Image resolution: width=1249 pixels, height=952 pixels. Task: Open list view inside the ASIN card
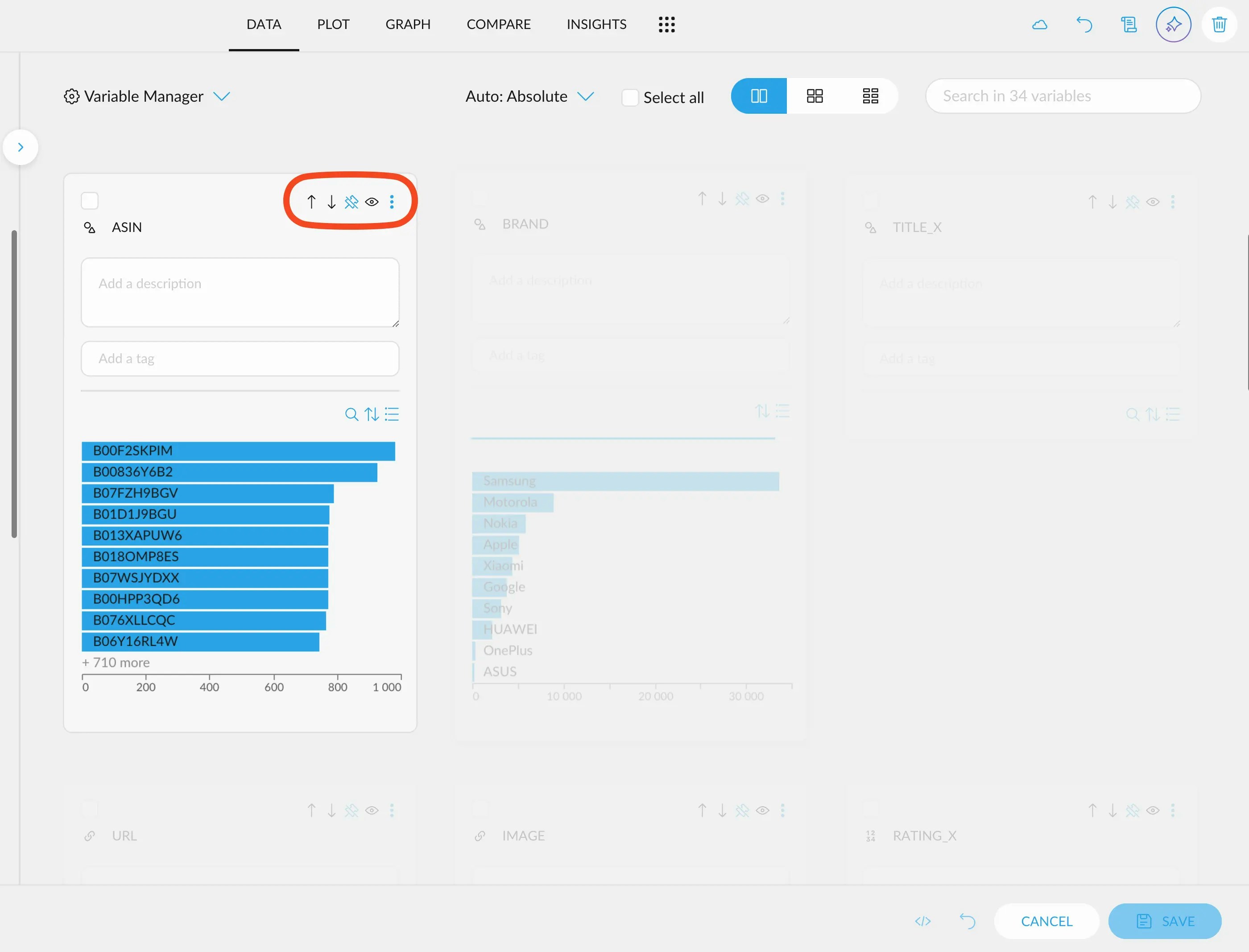[x=392, y=414]
